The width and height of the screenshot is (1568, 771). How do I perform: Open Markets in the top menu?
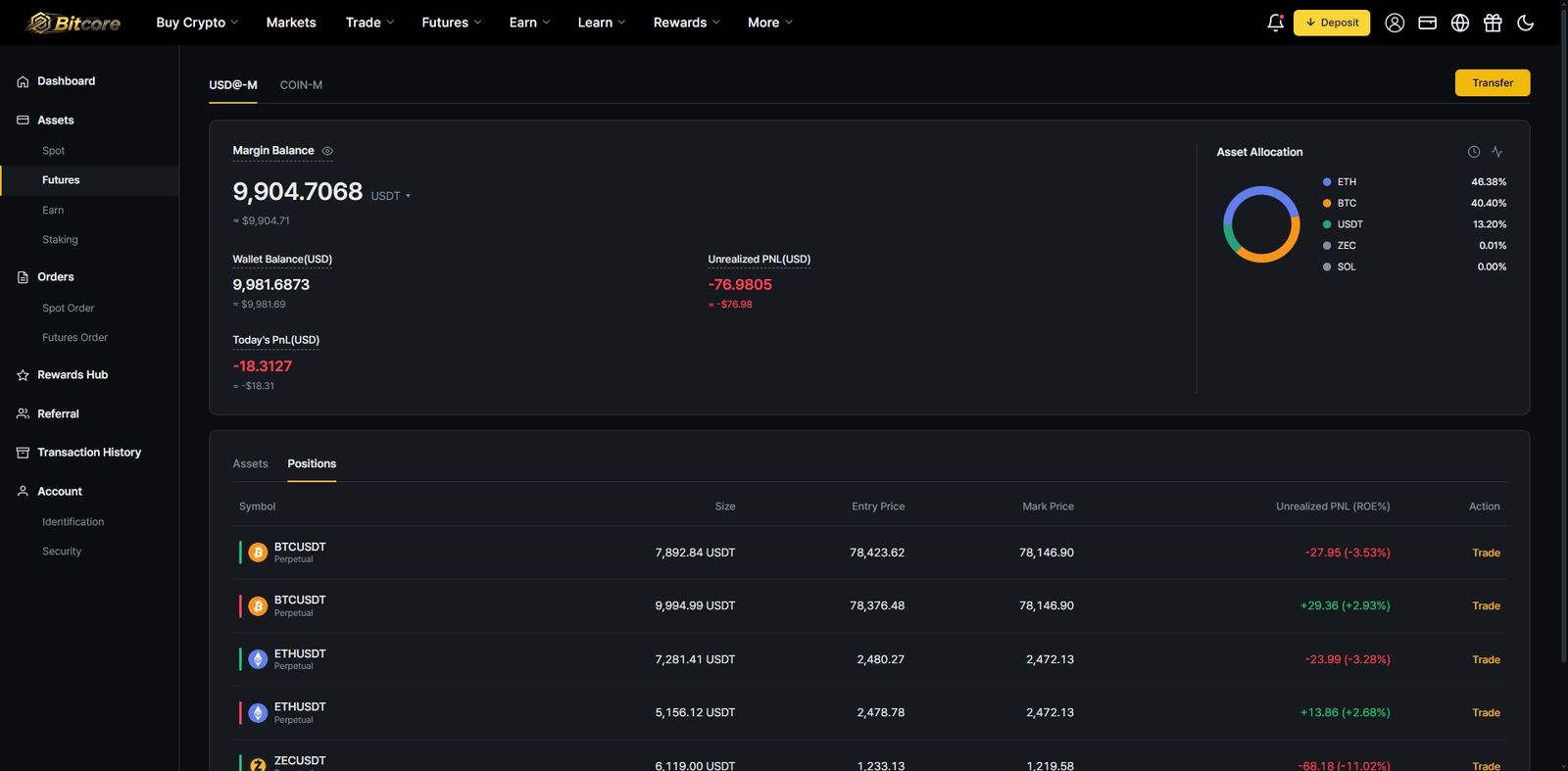[x=291, y=23]
